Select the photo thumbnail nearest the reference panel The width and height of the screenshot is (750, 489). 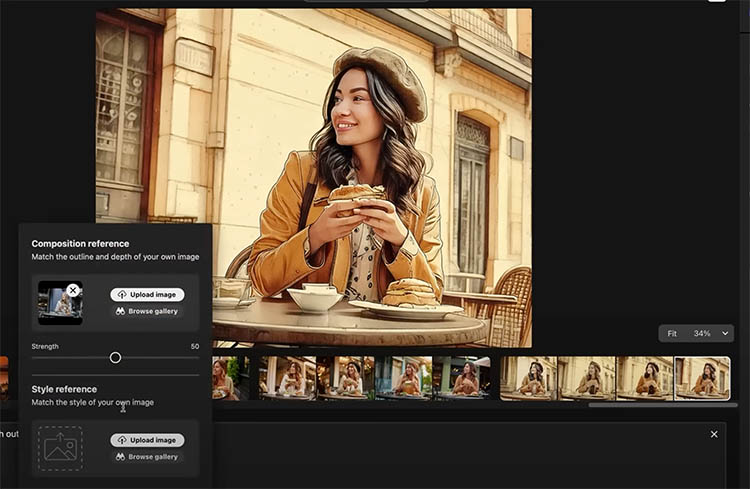(230, 378)
